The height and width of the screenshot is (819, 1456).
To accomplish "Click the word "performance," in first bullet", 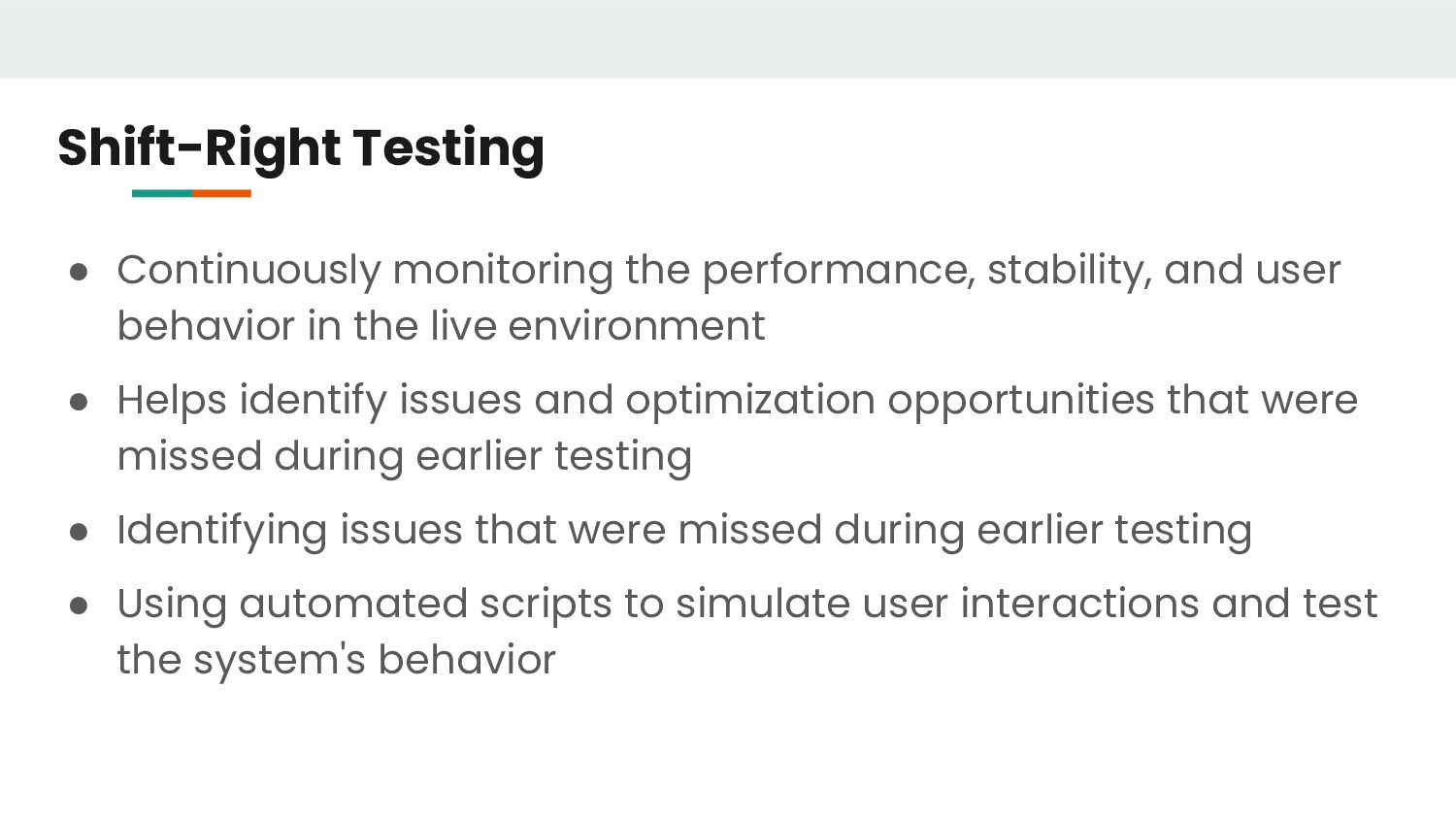I will pyautogui.click(x=839, y=271).
